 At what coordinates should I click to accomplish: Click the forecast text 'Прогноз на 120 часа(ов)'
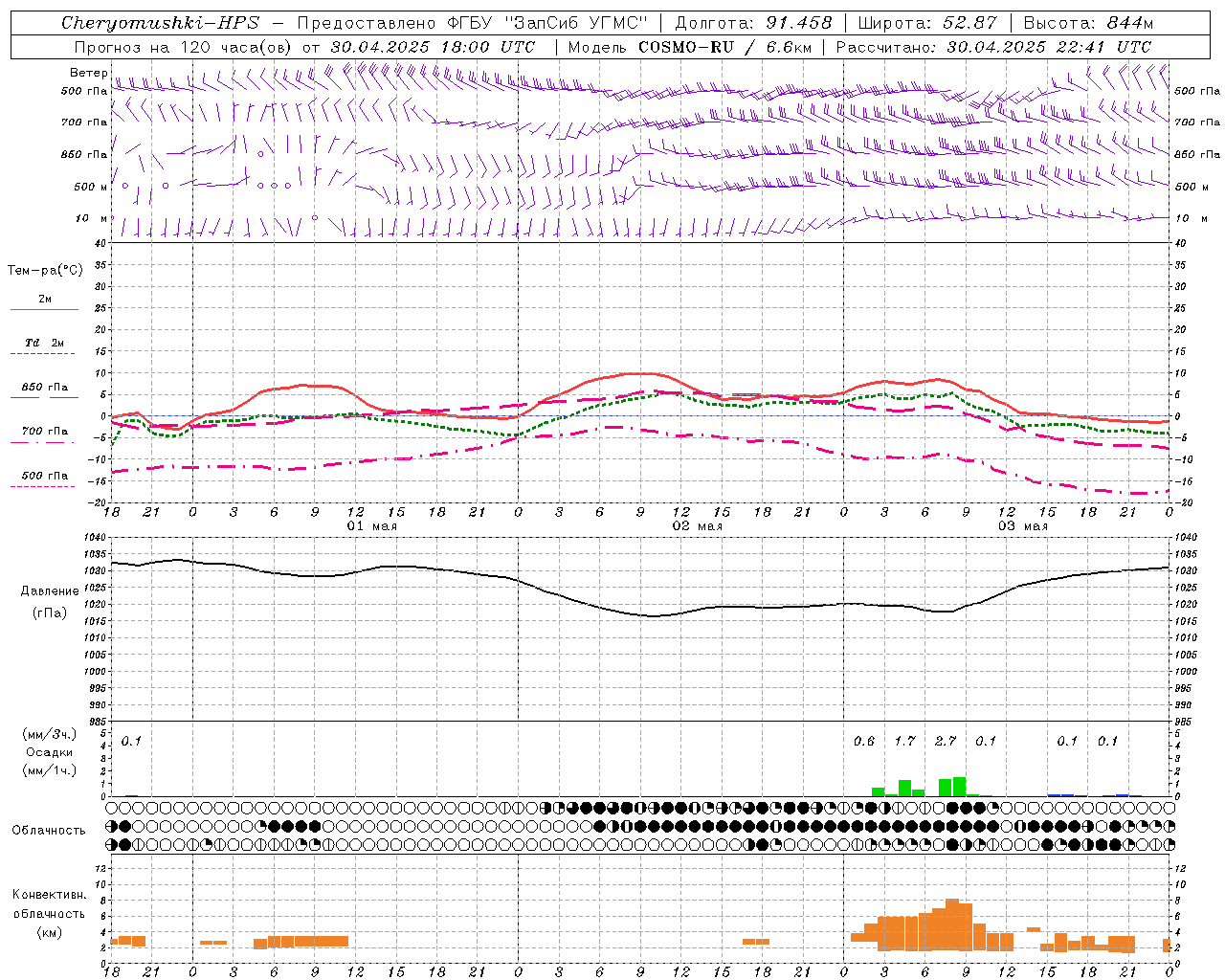(x=184, y=47)
